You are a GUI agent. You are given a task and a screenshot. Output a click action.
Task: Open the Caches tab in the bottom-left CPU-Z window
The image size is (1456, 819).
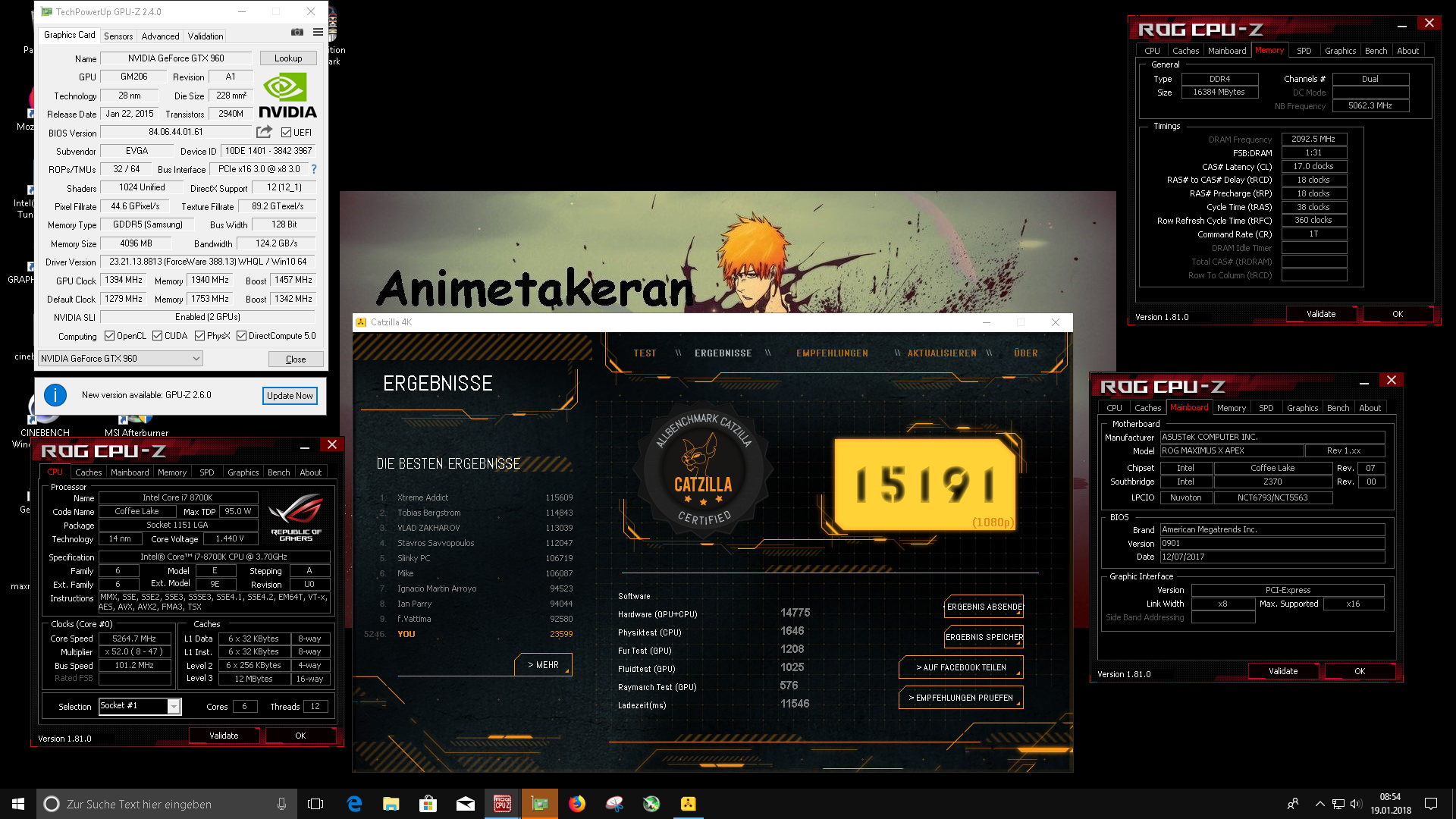[88, 472]
